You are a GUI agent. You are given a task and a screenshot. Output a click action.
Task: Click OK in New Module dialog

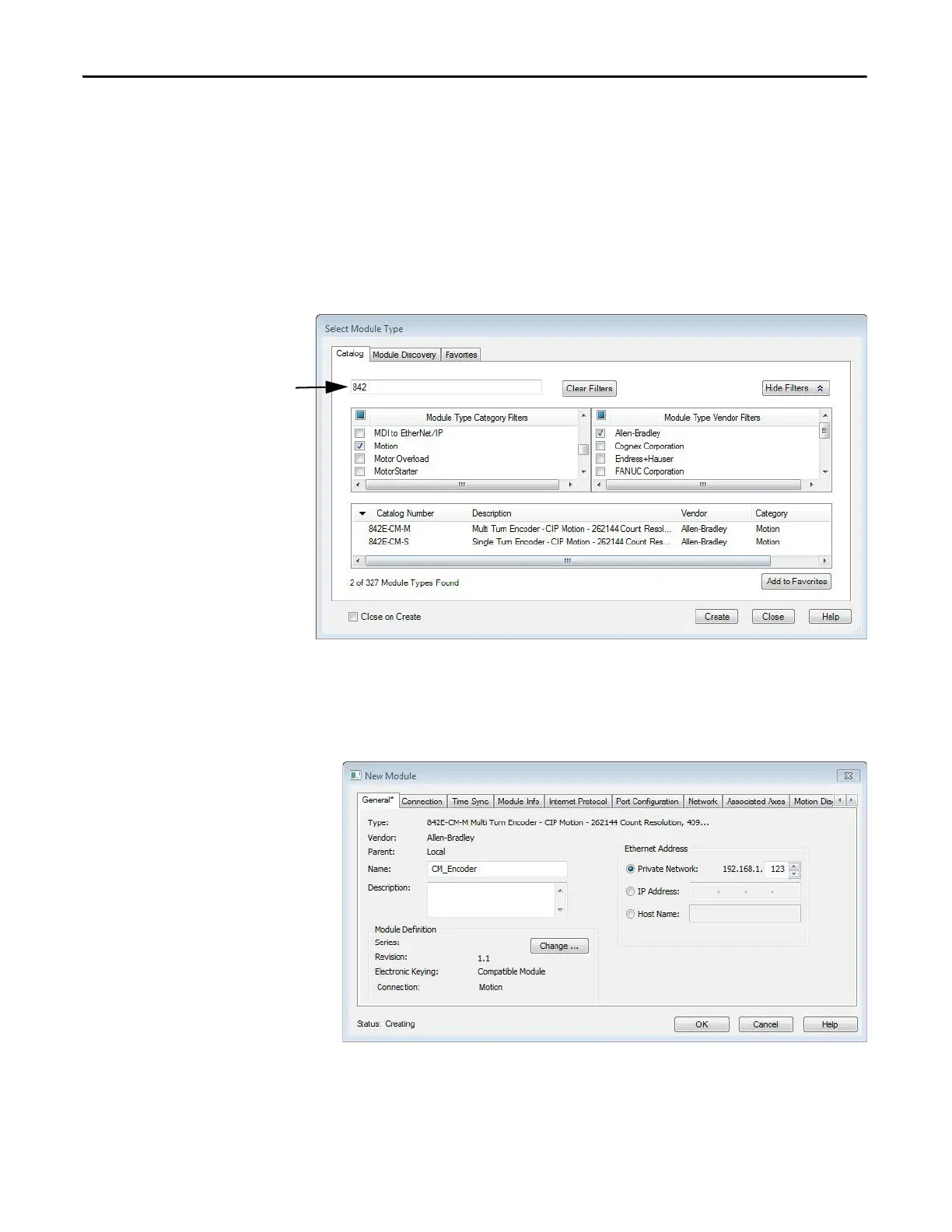[702, 1024]
